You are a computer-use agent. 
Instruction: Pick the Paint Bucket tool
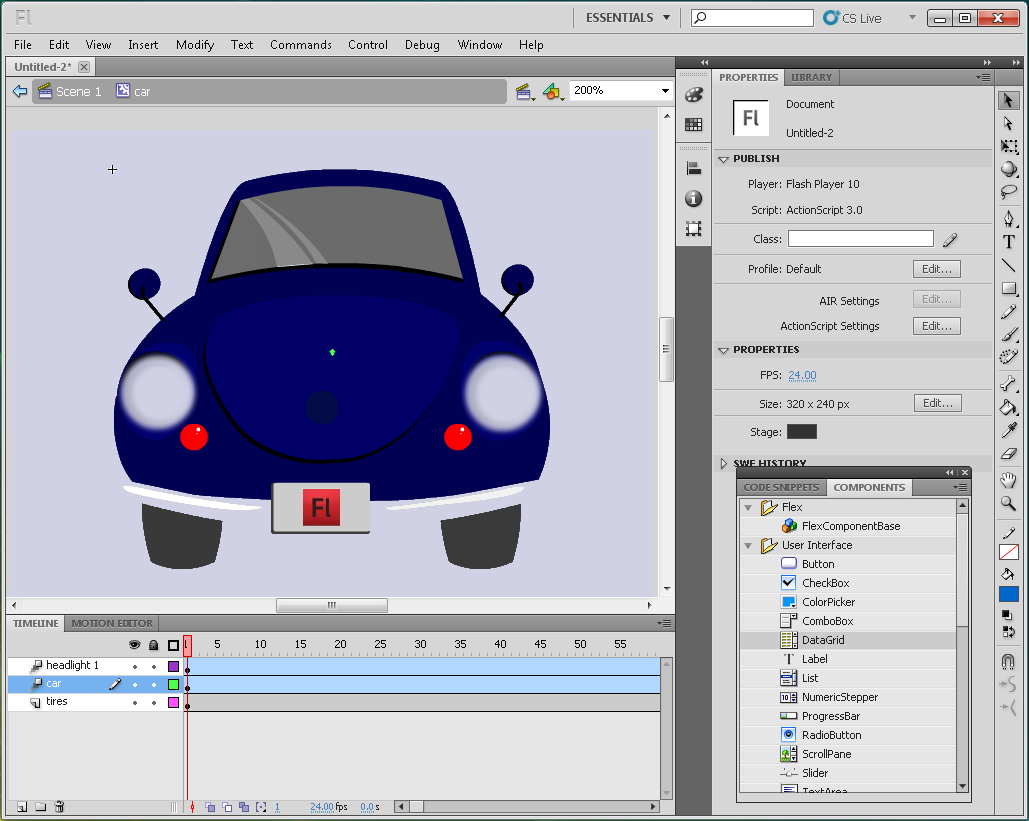click(1008, 407)
